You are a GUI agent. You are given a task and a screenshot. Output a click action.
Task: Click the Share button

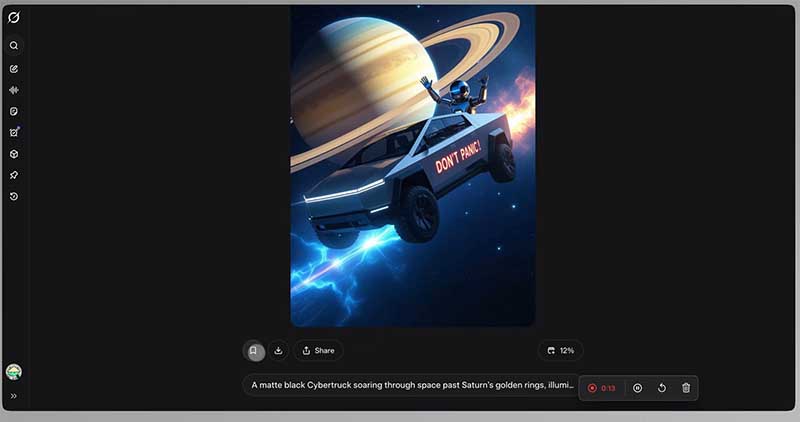coord(318,351)
